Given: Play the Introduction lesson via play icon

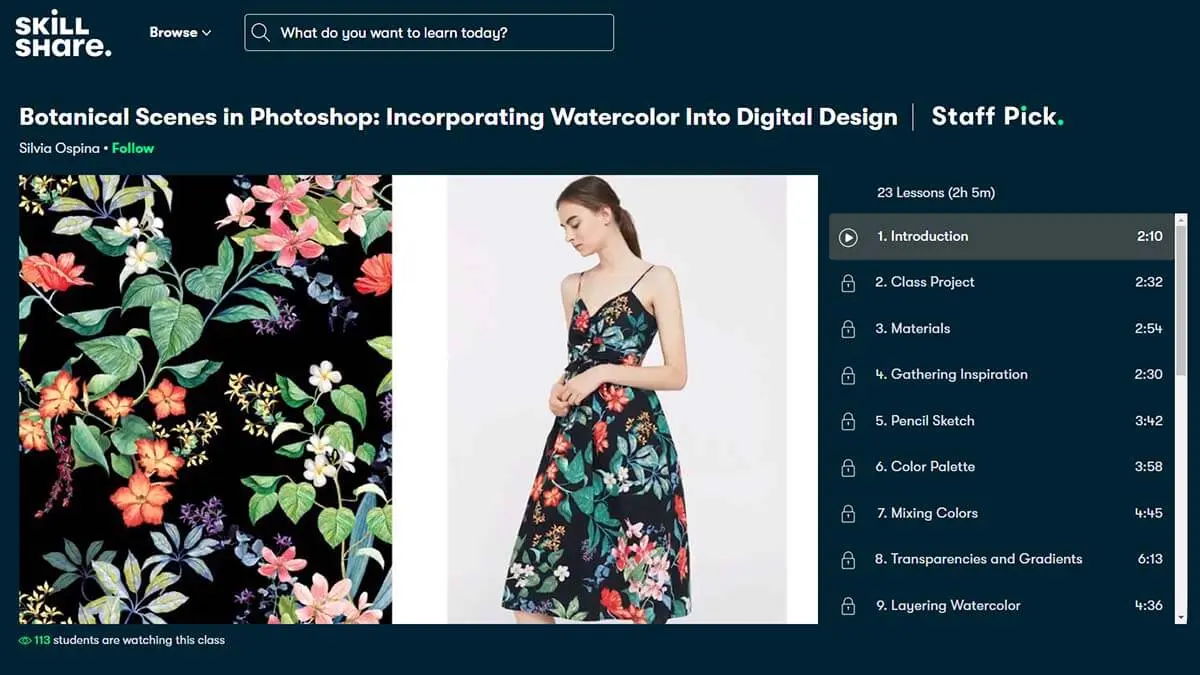Looking at the screenshot, I should click(848, 237).
